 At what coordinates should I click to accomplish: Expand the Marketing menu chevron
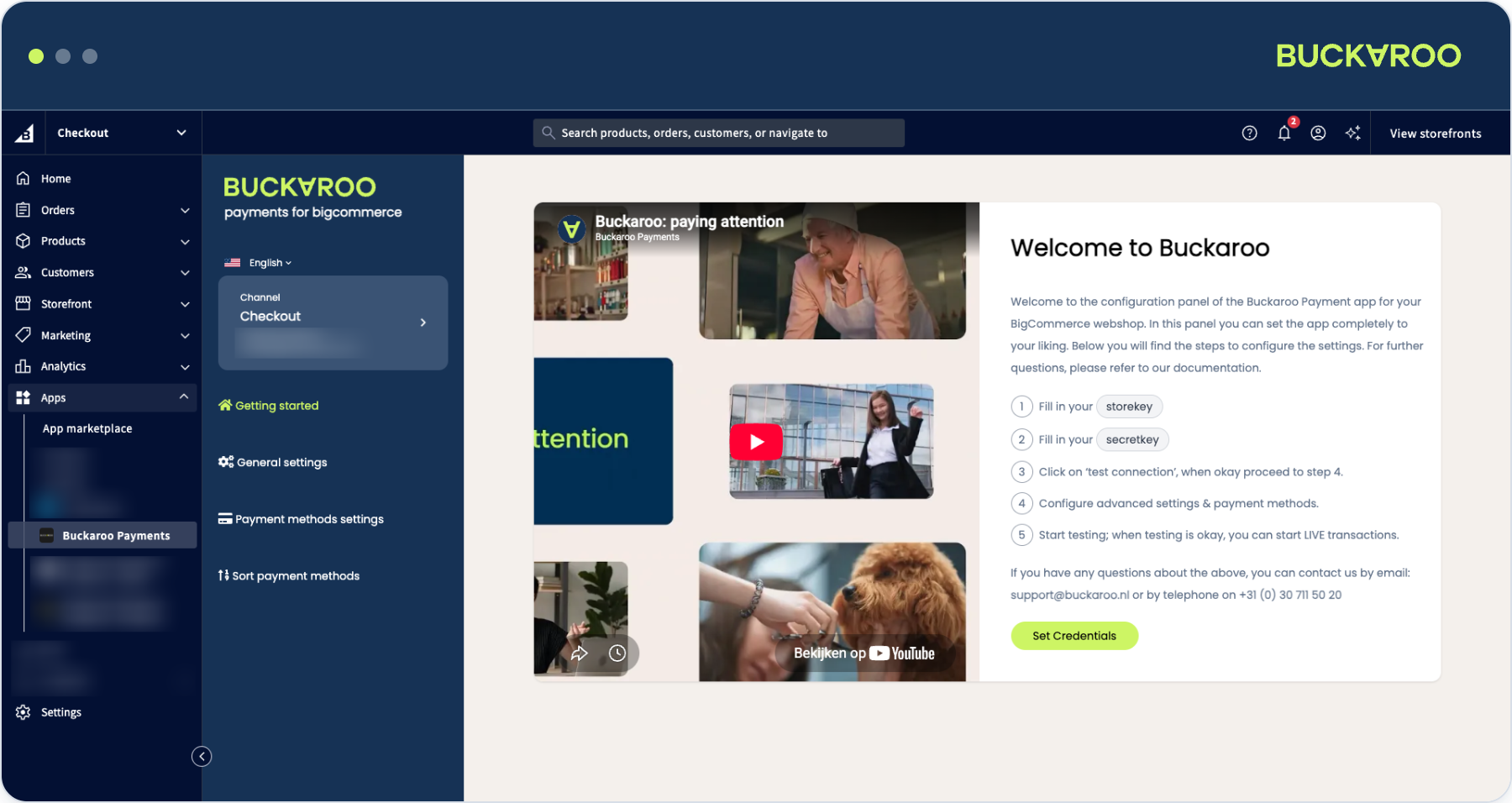(x=185, y=335)
